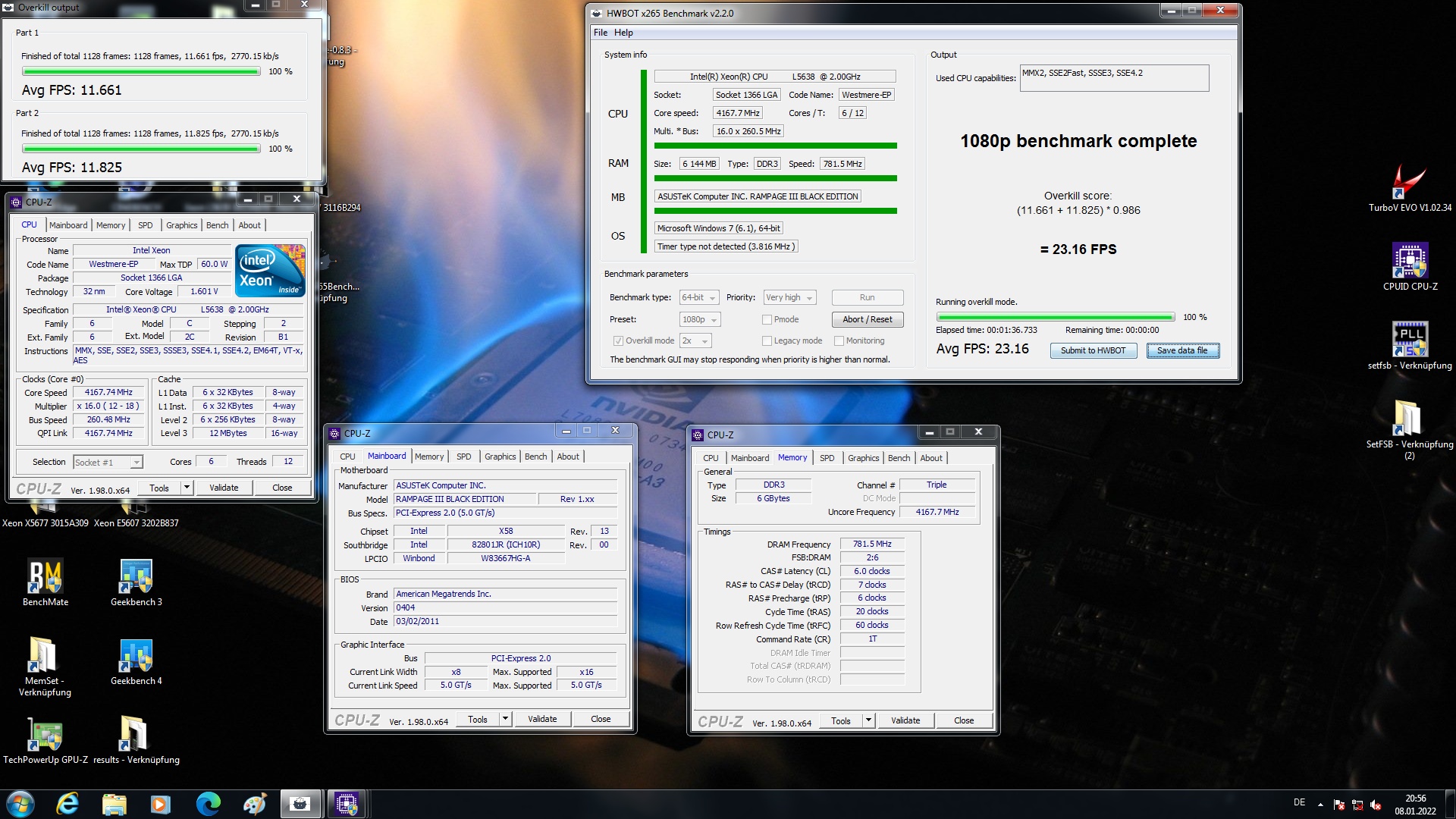Open About tab in CPU window
The image size is (1456, 819).
pos(249,225)
